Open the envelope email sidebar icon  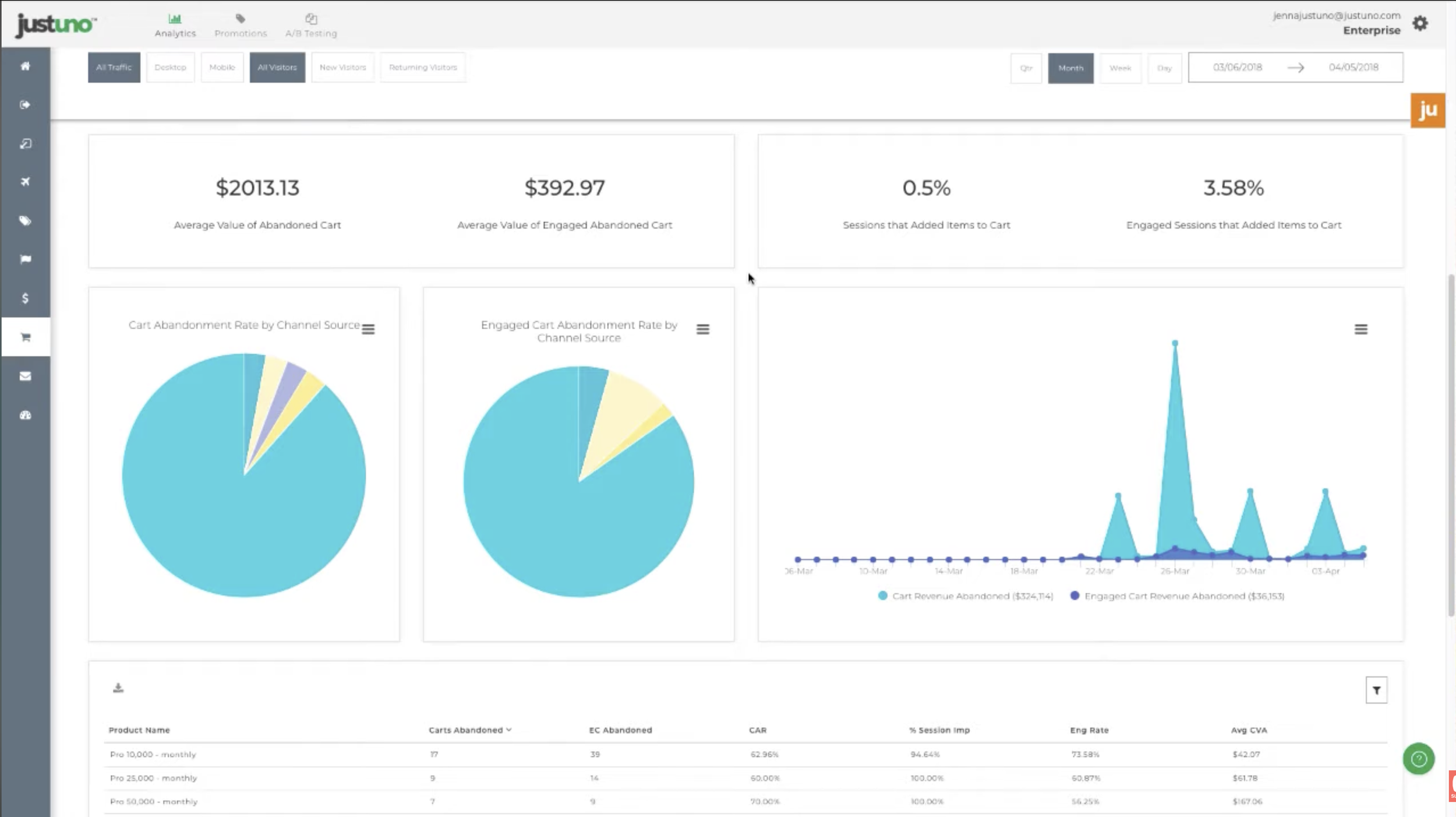pyautogui.click(x=25, y=376)
